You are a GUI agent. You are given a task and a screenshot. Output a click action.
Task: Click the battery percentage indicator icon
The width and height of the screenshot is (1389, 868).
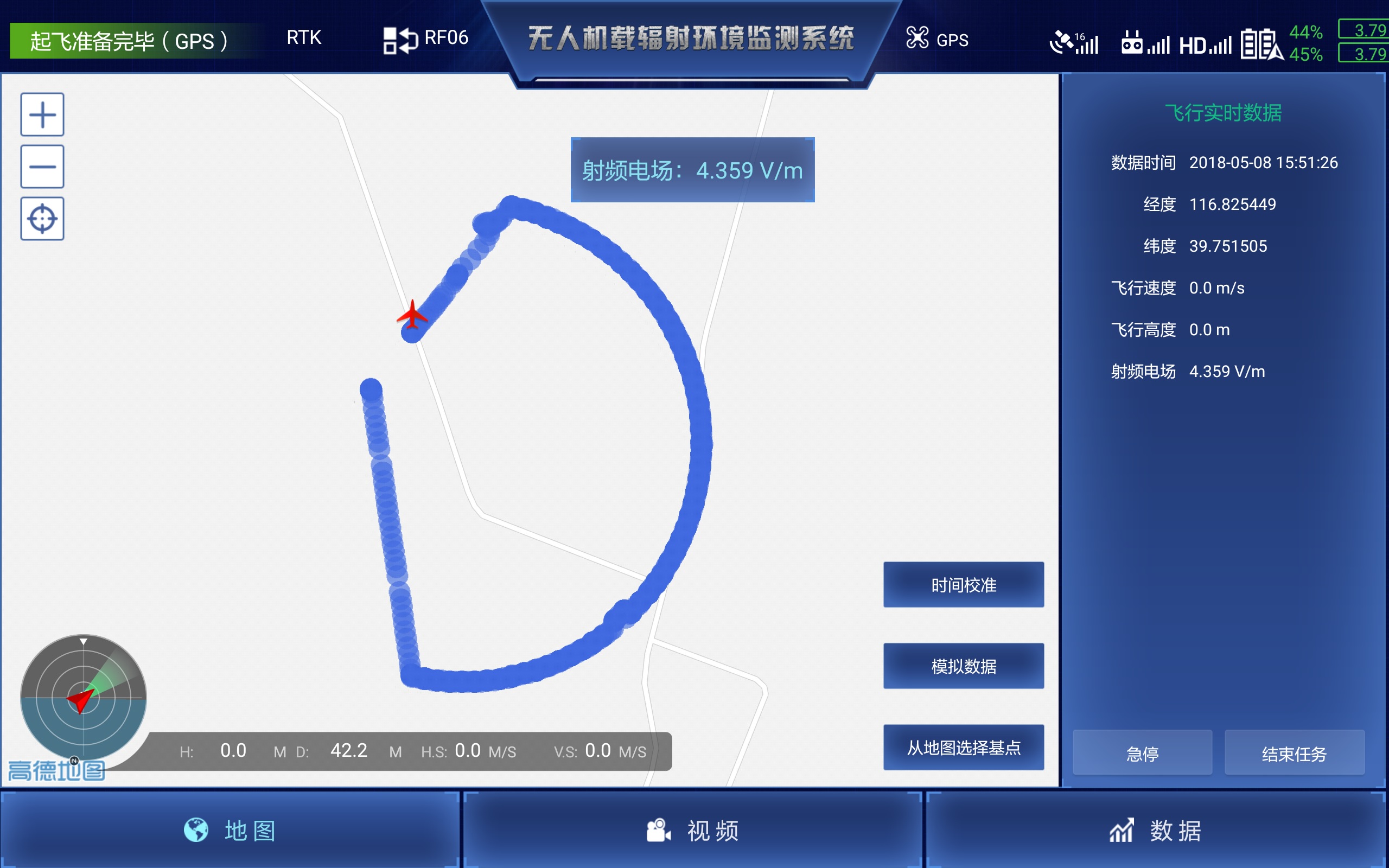(1261, 43)
